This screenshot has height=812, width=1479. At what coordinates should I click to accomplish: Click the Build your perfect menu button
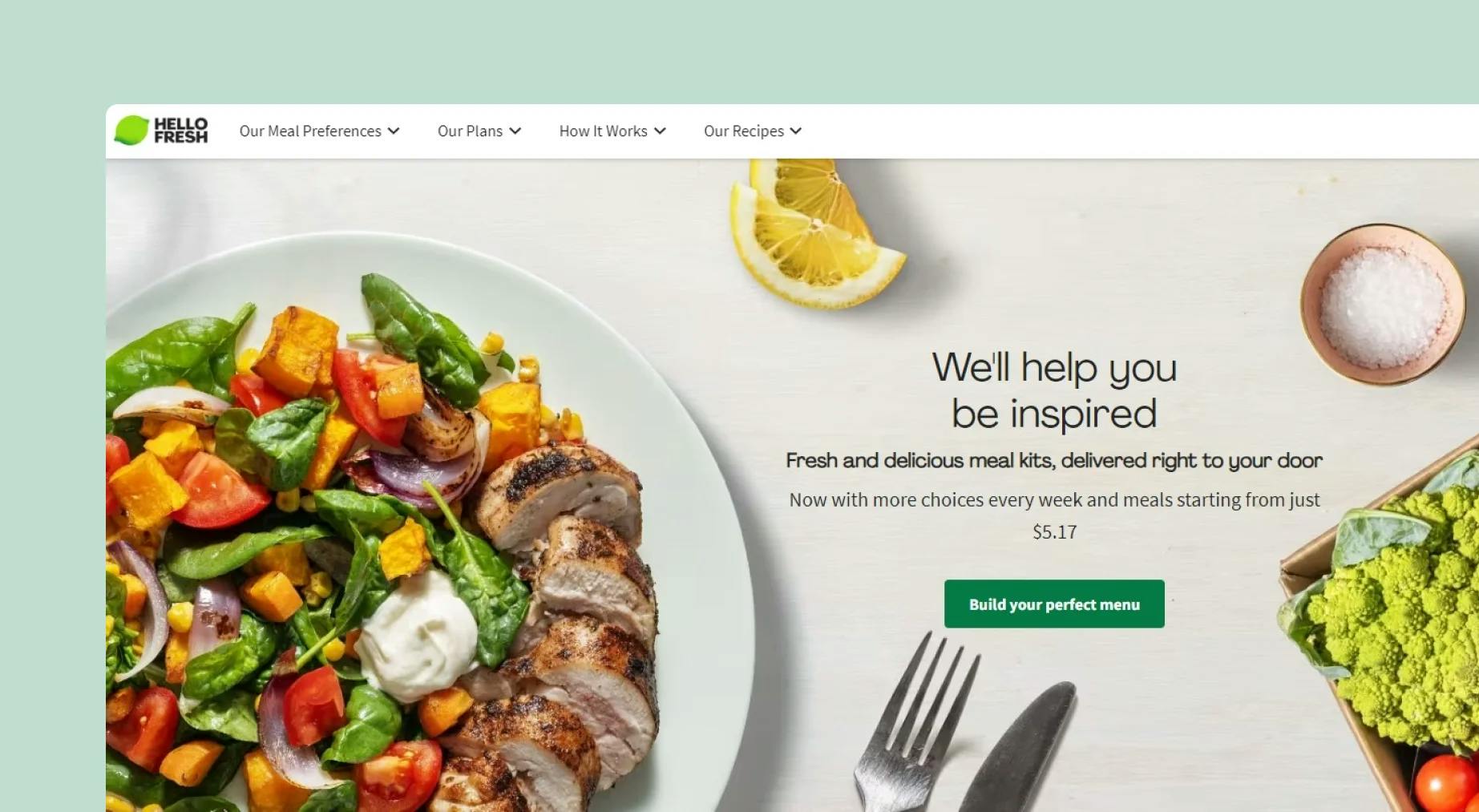point(1054,604)
